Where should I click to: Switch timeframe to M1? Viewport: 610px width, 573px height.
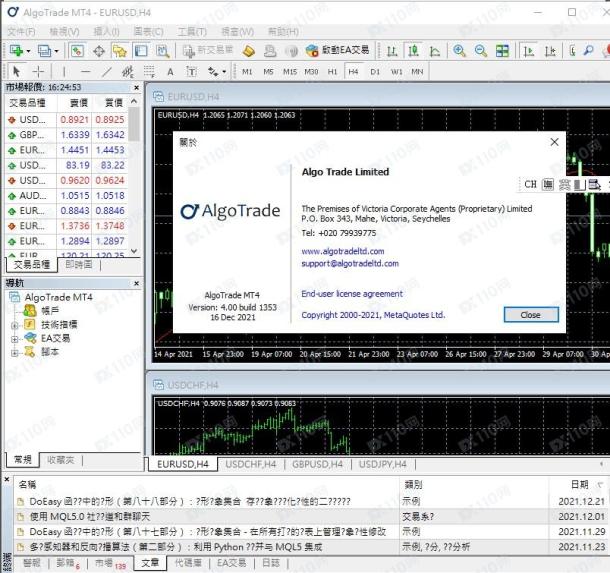[x=247, y=72]
